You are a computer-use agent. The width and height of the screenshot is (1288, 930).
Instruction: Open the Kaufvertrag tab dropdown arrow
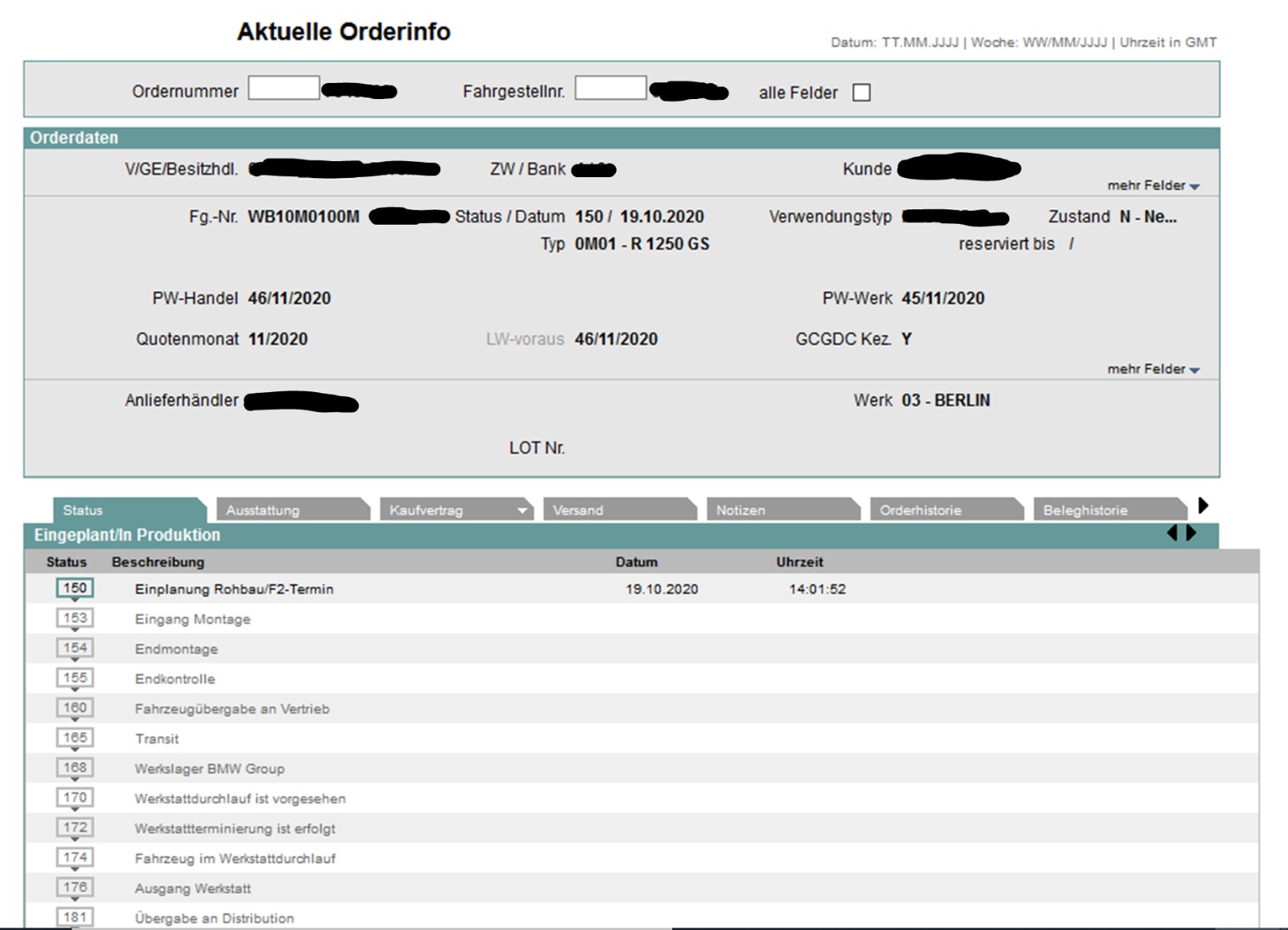[x=522, y=510]
